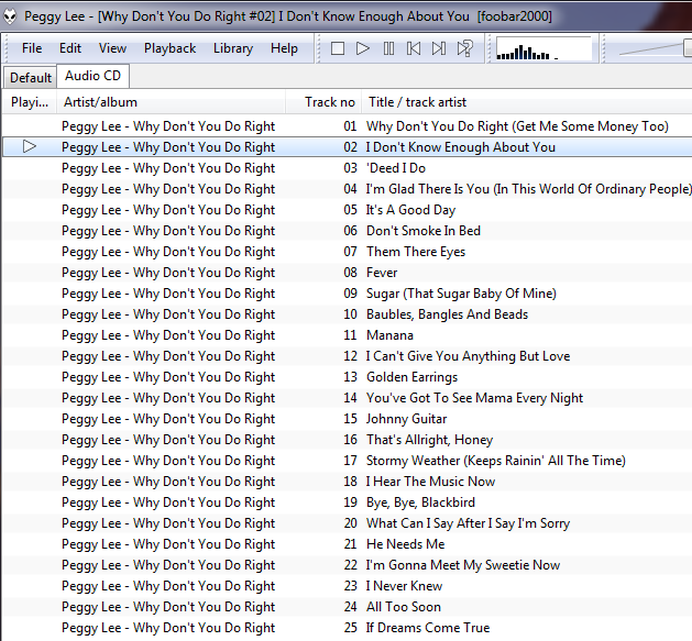Select track I Hear The Music Now
692x641 pixels.
tap(347, 482)
